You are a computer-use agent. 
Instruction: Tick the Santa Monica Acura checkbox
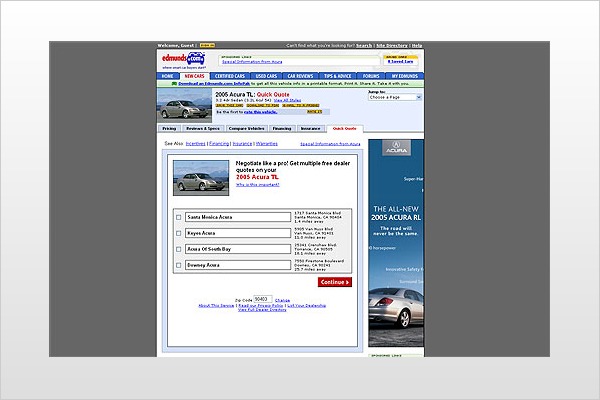click(x=178, y=217)
